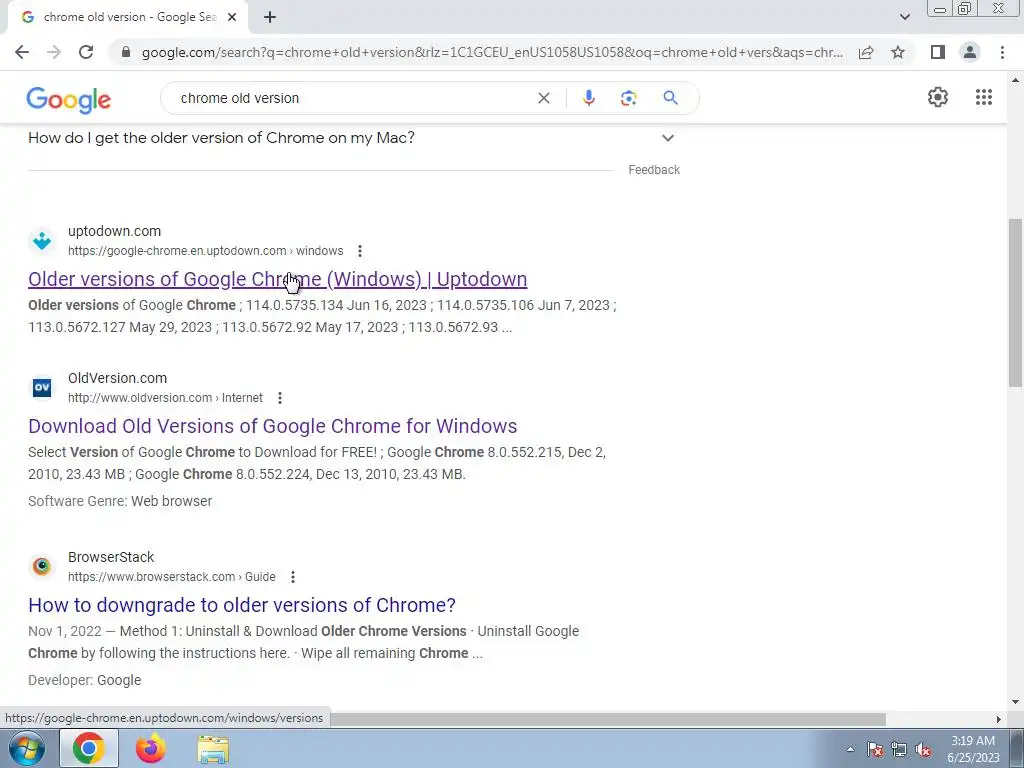Open Firefox from the taskbar
The height and width of the screenshot is (768, 1024).
[151, 748]
